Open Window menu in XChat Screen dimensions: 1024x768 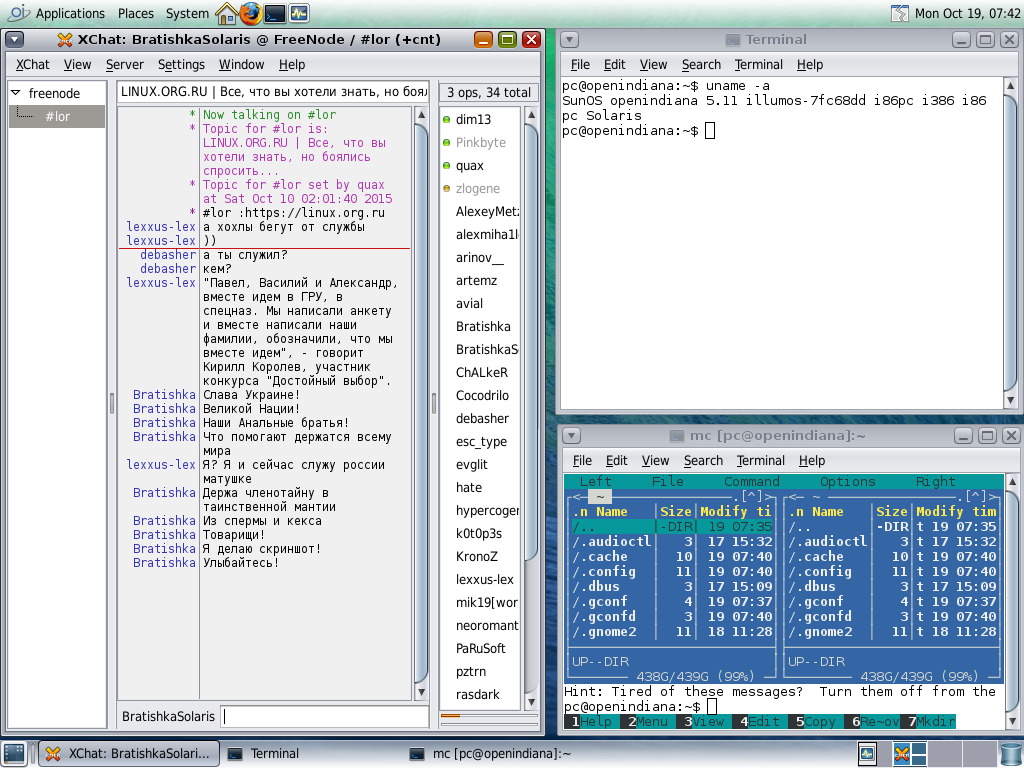[241, 65]
